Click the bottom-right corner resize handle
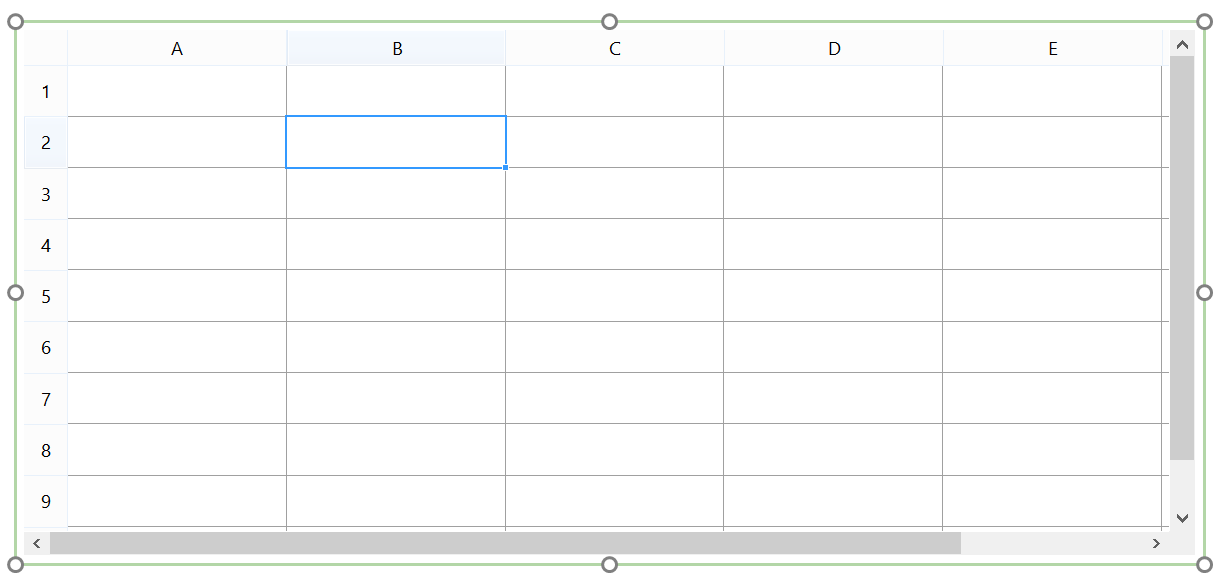1223x580 pixels. click(1204, 565)
